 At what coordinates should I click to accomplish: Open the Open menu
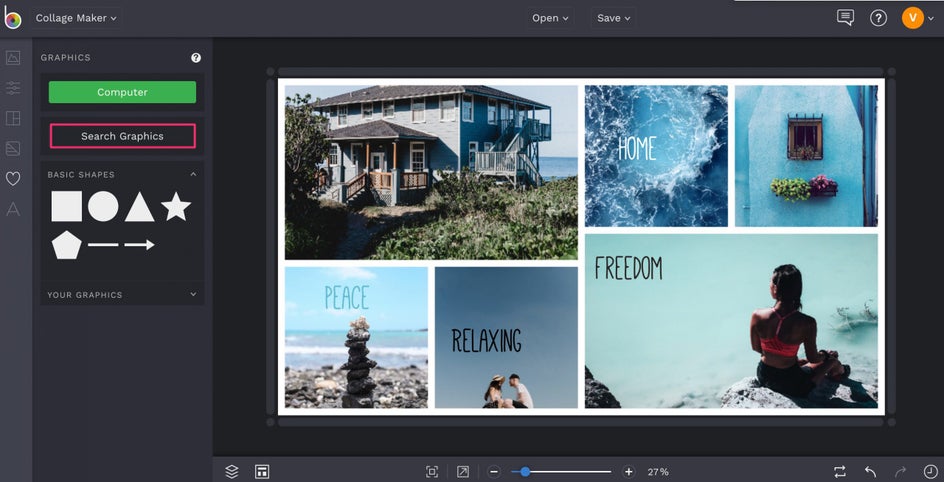pos(550,18)
